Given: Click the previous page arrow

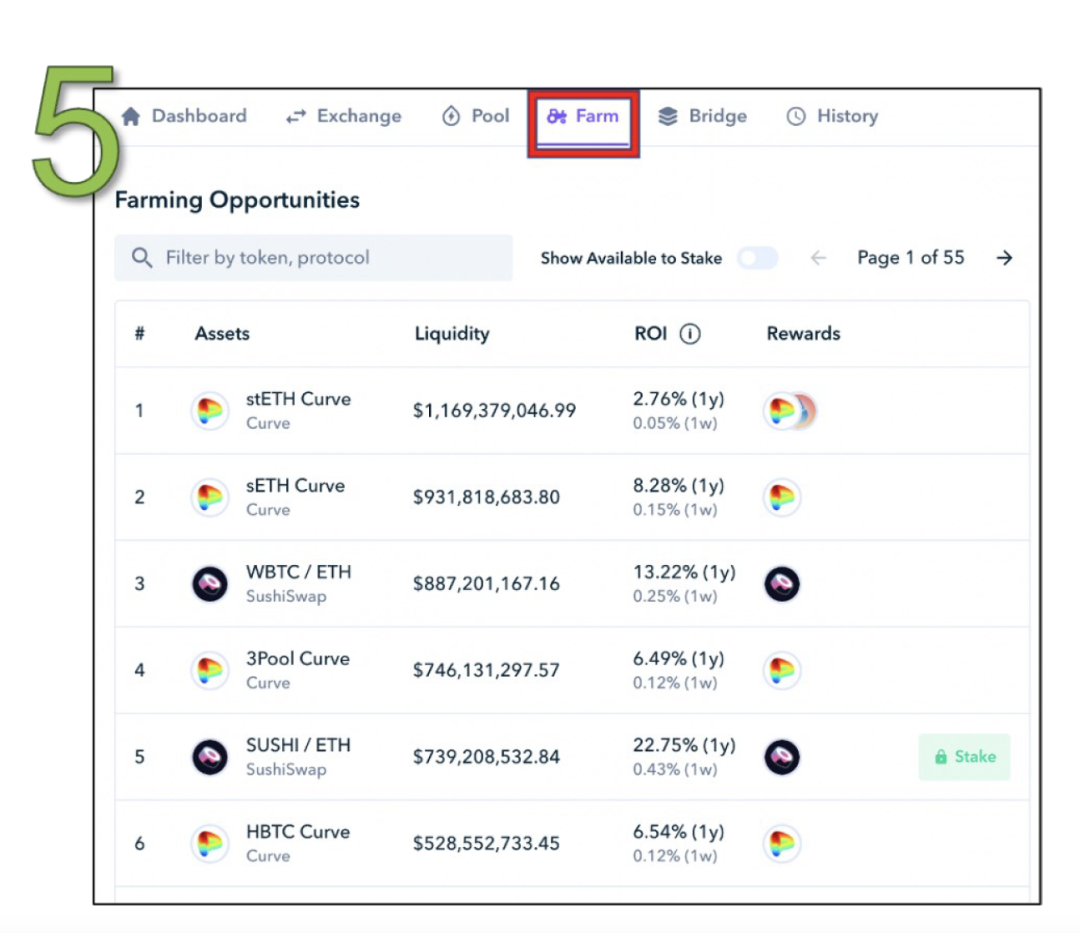Looking at the screenshot, I should 818,258.
